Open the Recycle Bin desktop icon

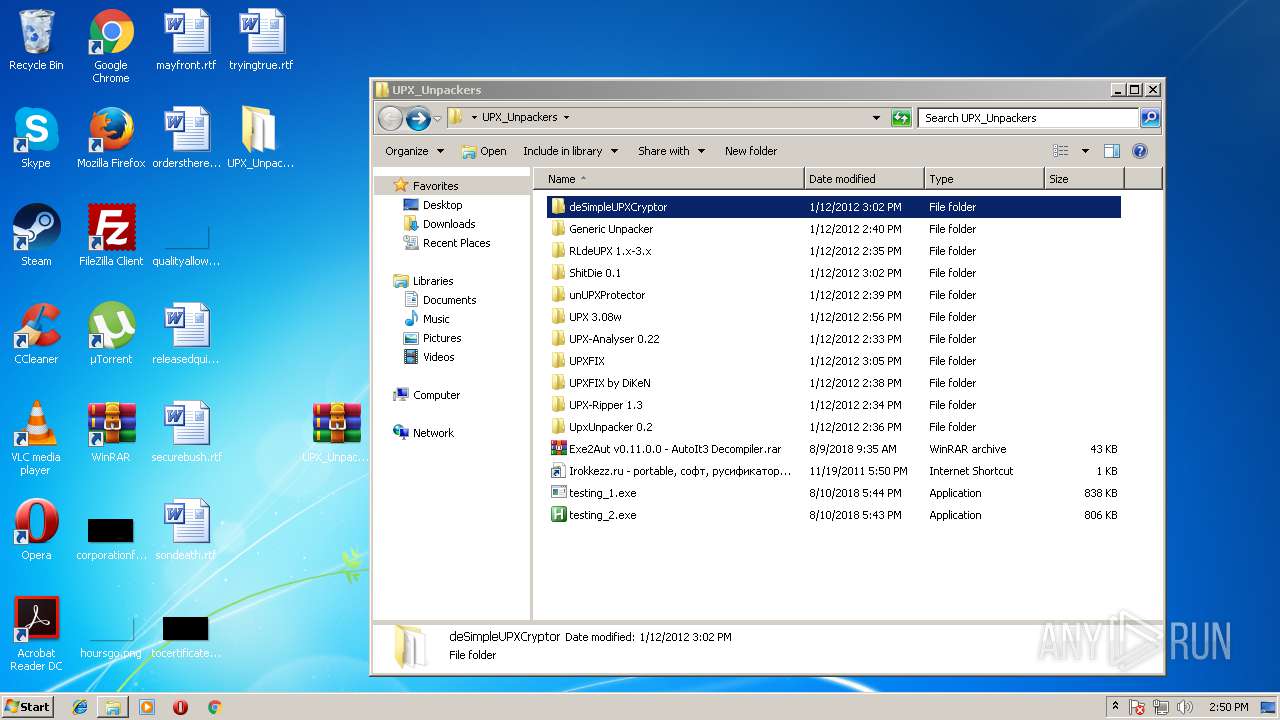(36, 41)
